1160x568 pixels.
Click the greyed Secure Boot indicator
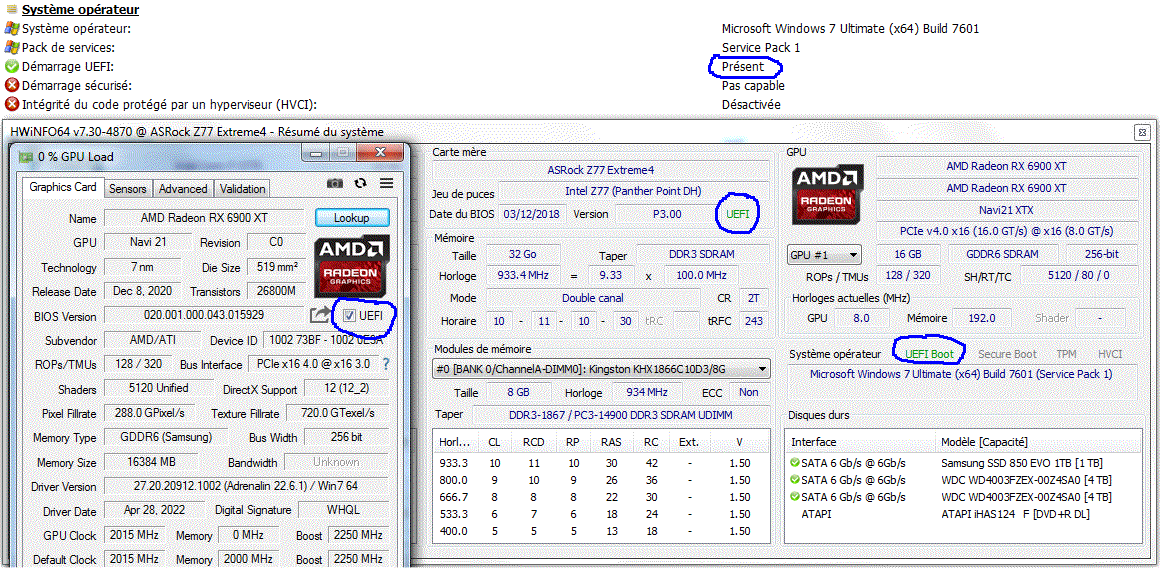(x=1007, y=354)
